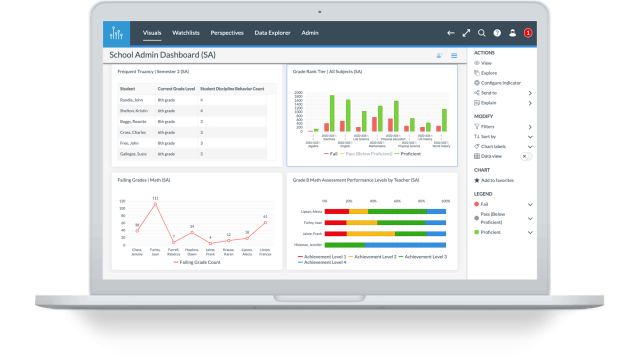Click the Failing Grades Math chart title
Viewport: 640px width, 361px height.
[144, 180]
